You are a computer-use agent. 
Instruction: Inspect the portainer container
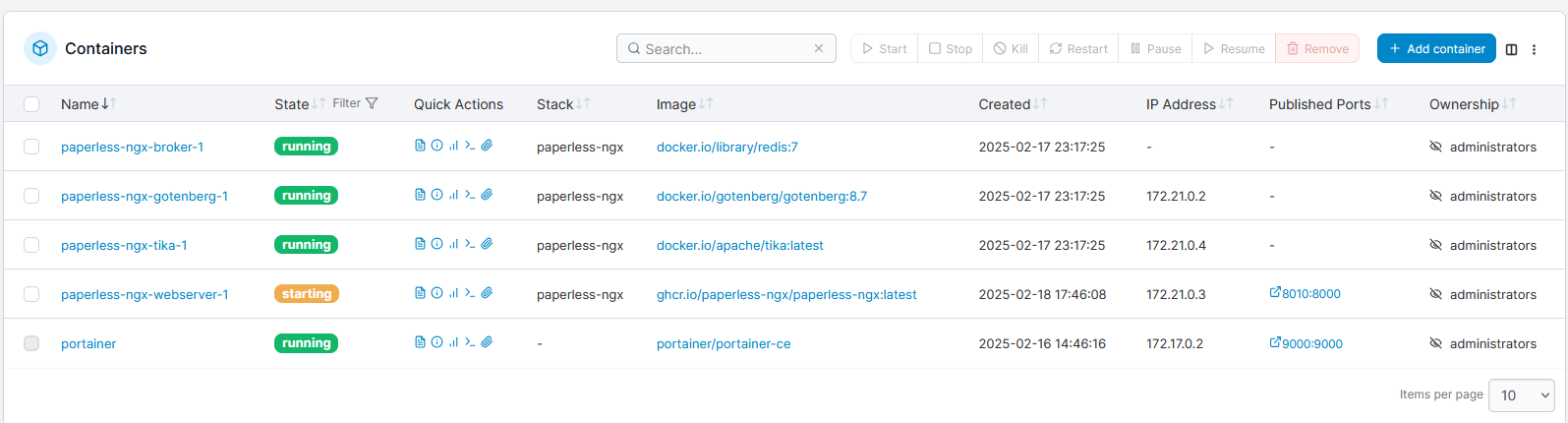(x=436, y=342)
